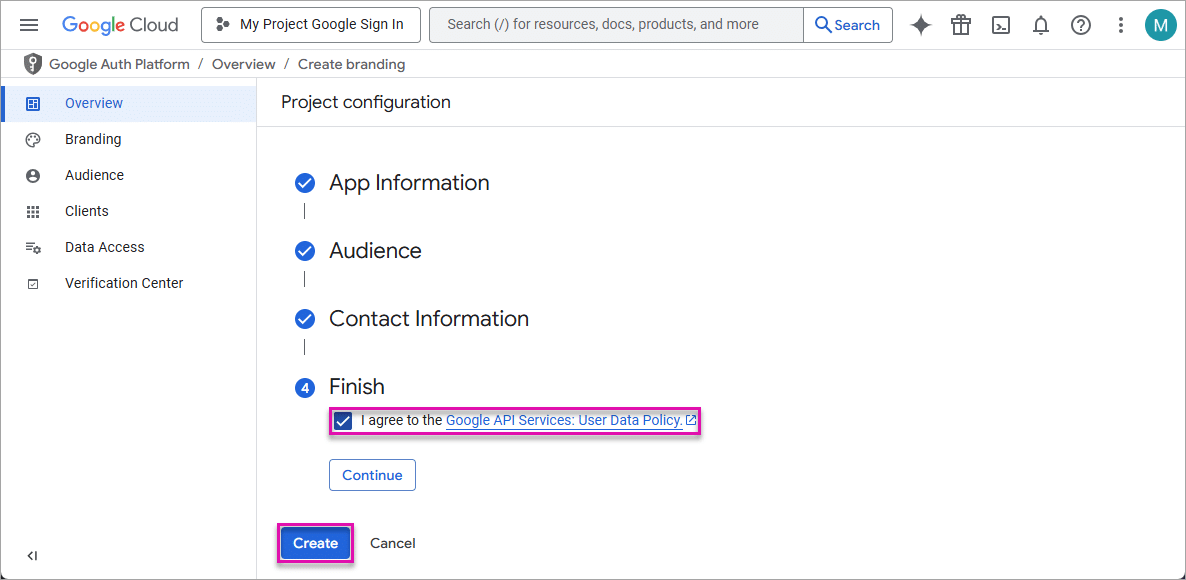The width and height of the screenshot is (1186, 580).
Task: Click in the resource search field
Action: coord(616,25)
